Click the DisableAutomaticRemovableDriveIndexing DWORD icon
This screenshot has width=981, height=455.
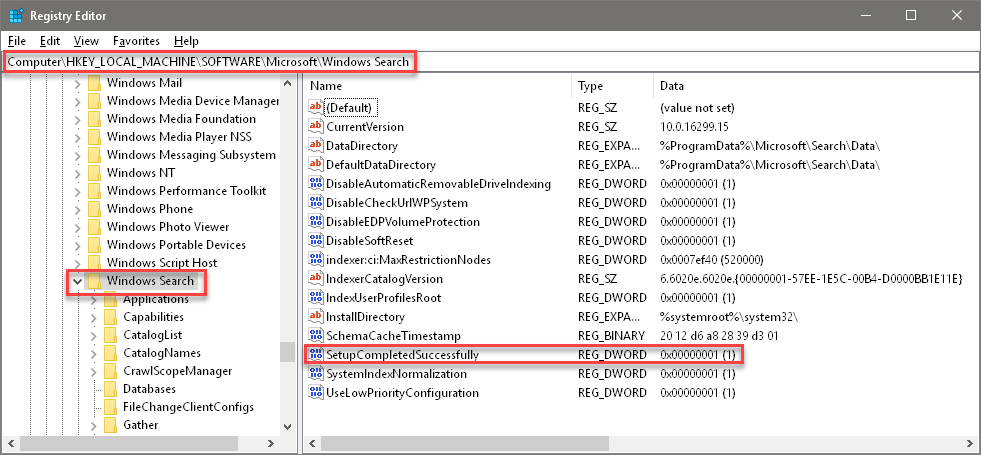click(316, 184)
